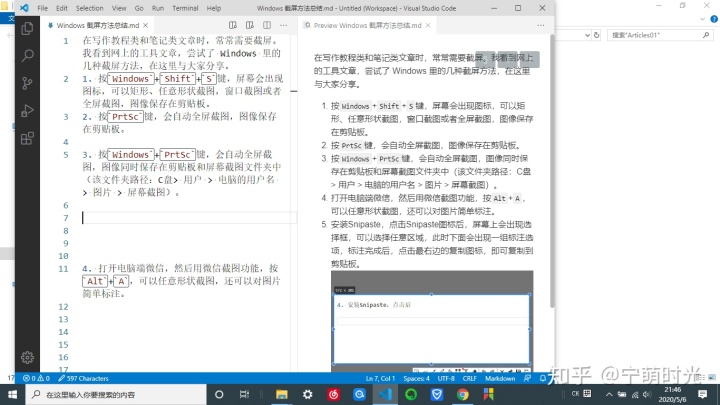
Task: Open the Action Center notification icon
Action: 703,394
